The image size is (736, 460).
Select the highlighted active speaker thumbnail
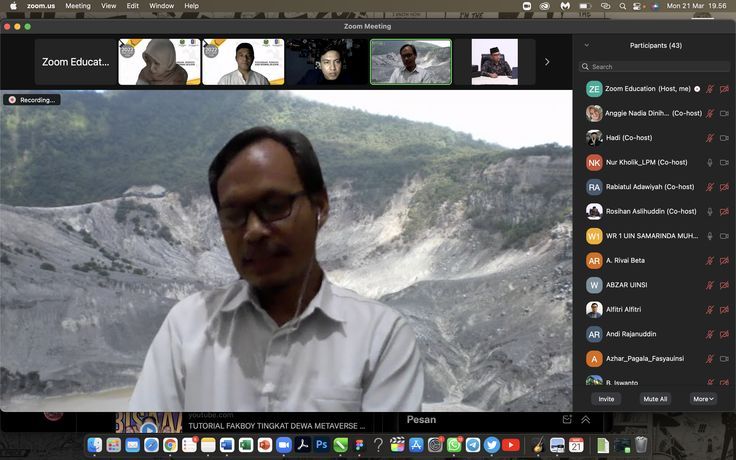coord(411,62)
